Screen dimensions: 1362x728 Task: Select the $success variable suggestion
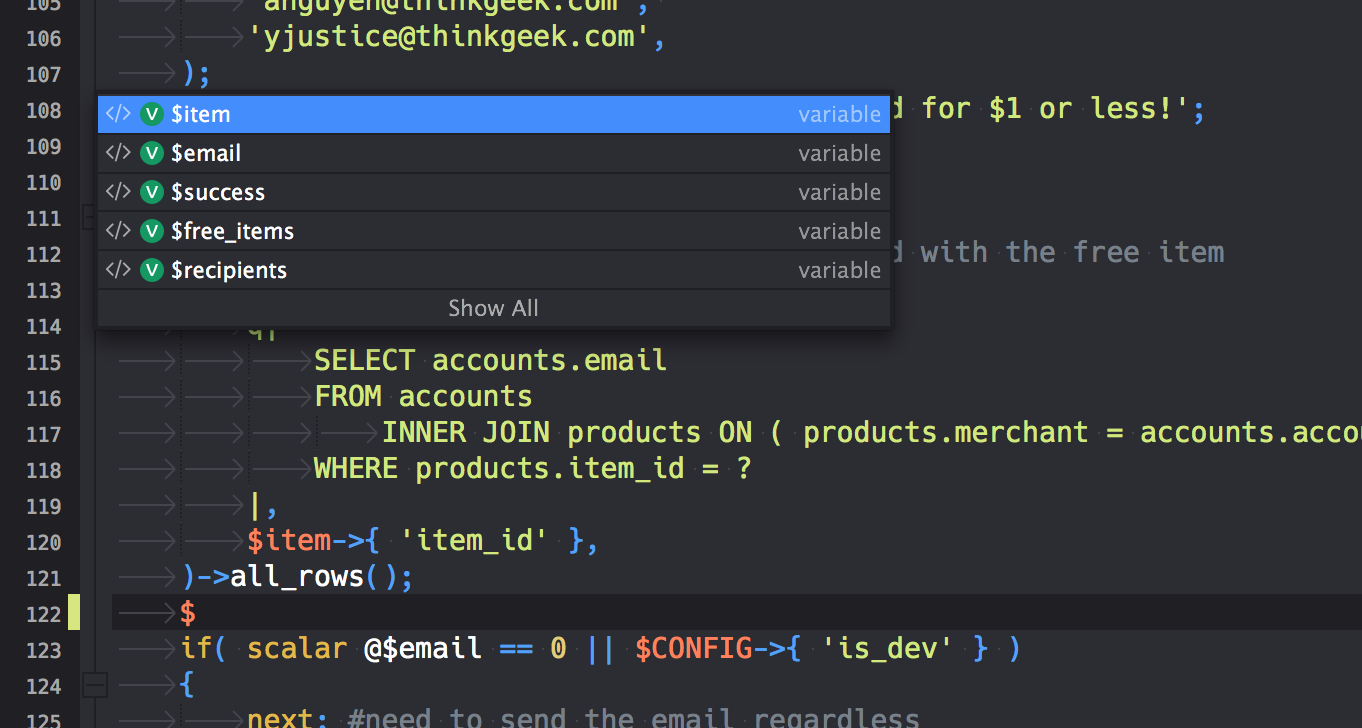click(x=400, y=191)
